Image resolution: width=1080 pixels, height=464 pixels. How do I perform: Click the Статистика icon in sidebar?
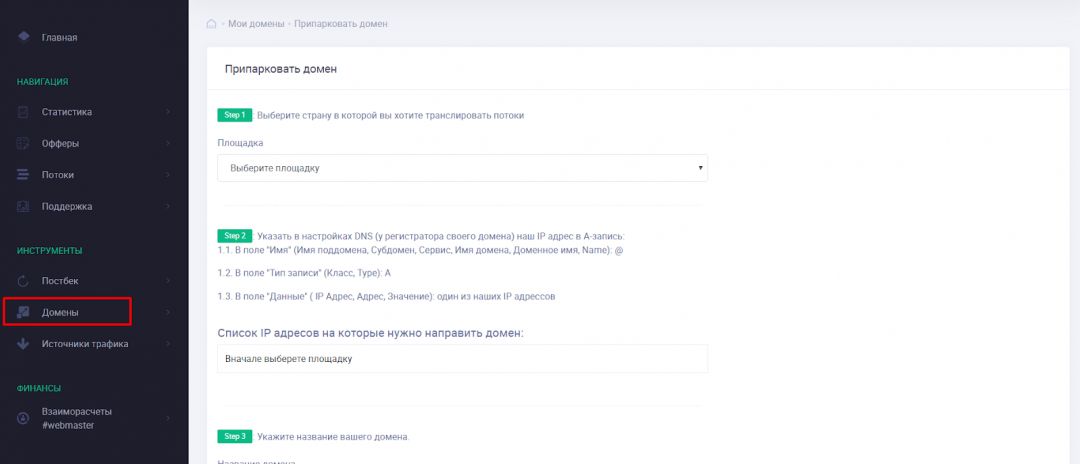23,112
